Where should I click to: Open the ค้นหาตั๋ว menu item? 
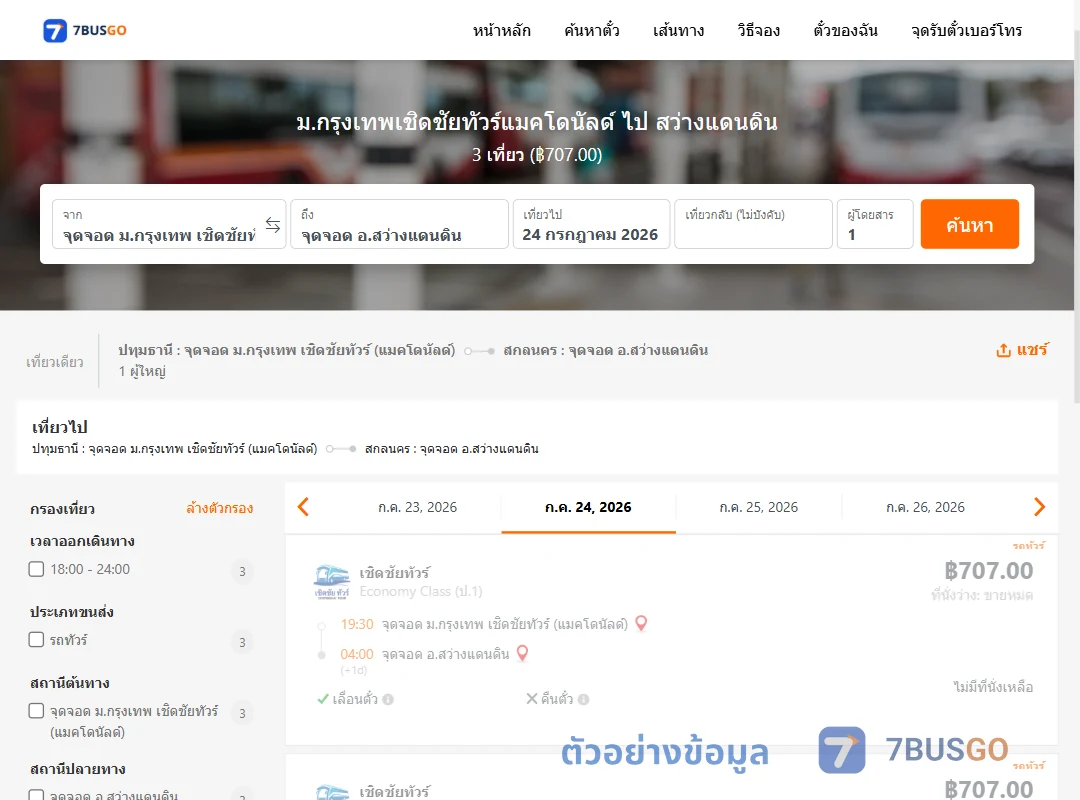(x=592, y=30)
